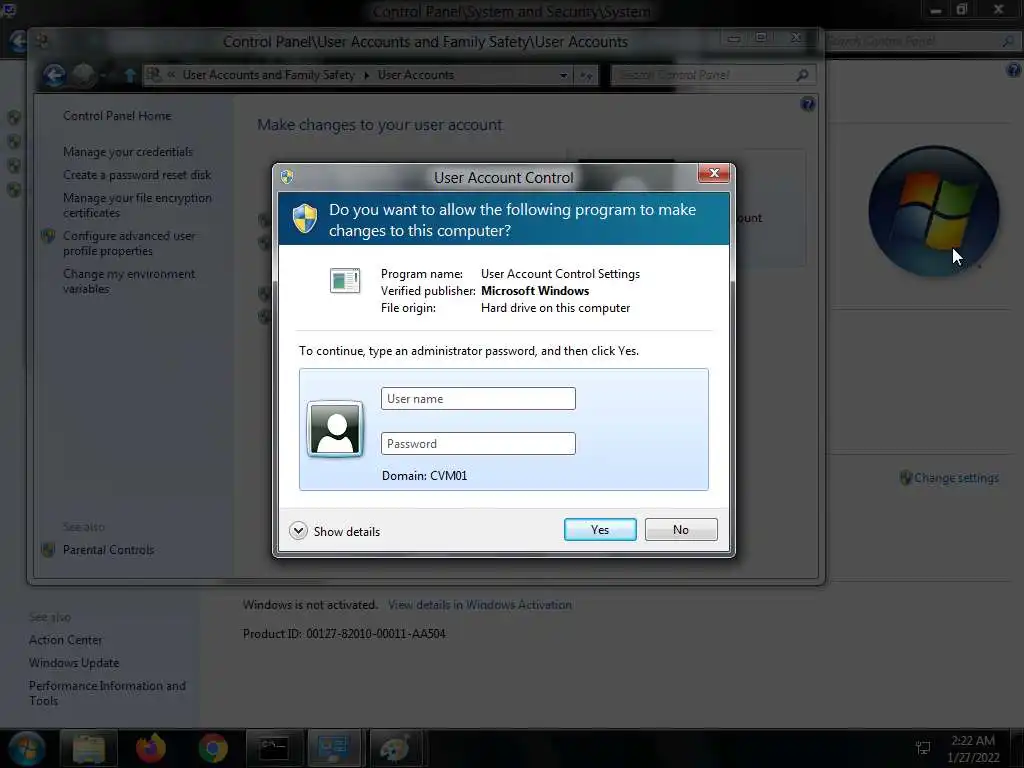Focus the Password field

click(478, 443)
